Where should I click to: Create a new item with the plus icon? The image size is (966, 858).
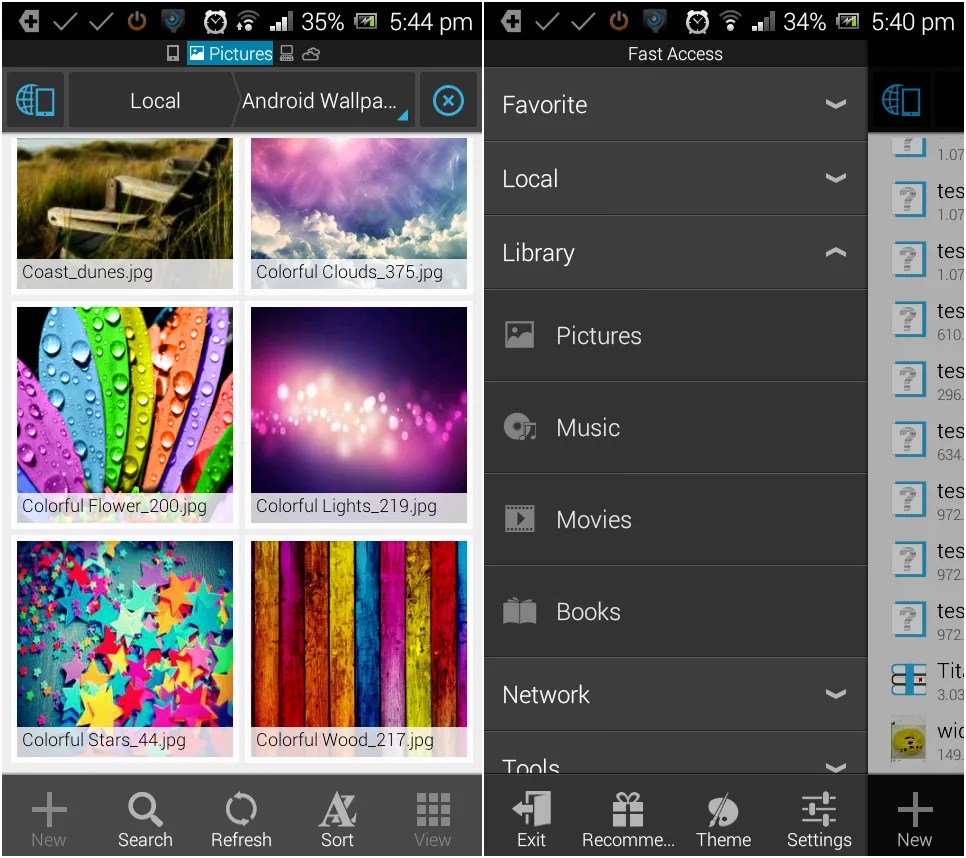pyautogui.click(x=48, y=817)
